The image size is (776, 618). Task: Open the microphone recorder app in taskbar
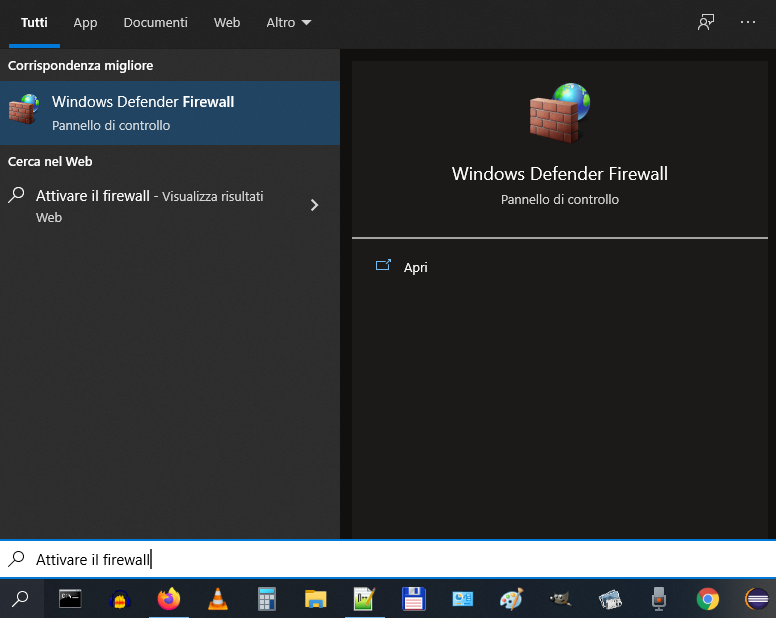(659, 599)
